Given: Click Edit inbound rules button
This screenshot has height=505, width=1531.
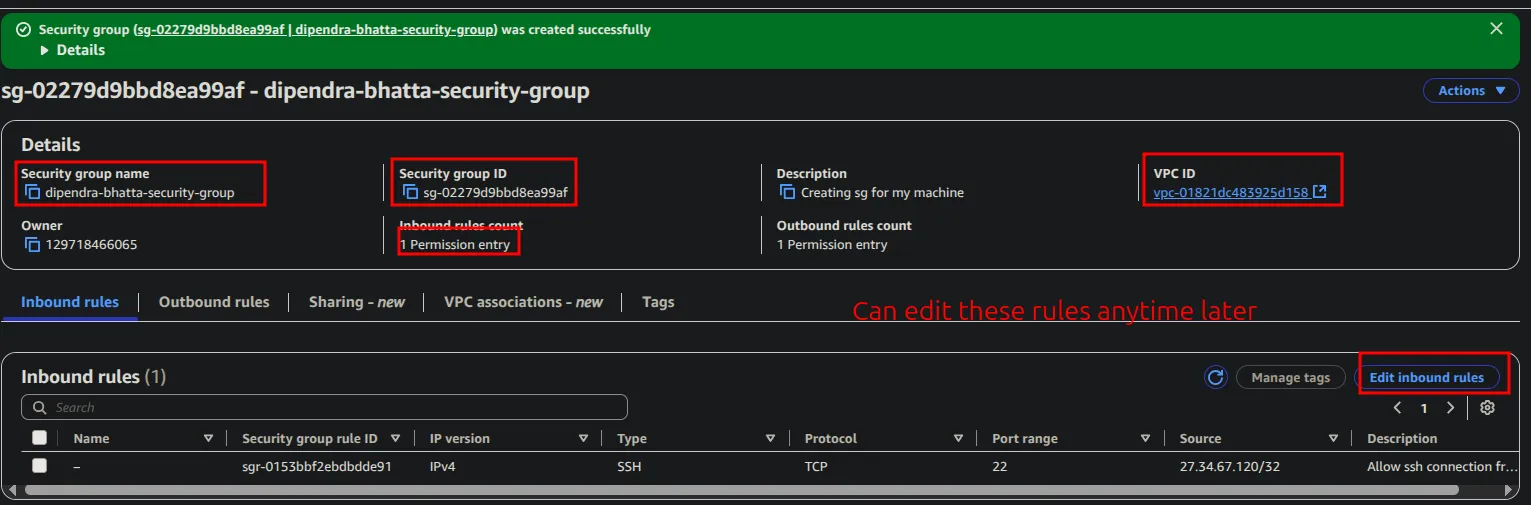Looking at the screenshot, I should click(1426, 377).
